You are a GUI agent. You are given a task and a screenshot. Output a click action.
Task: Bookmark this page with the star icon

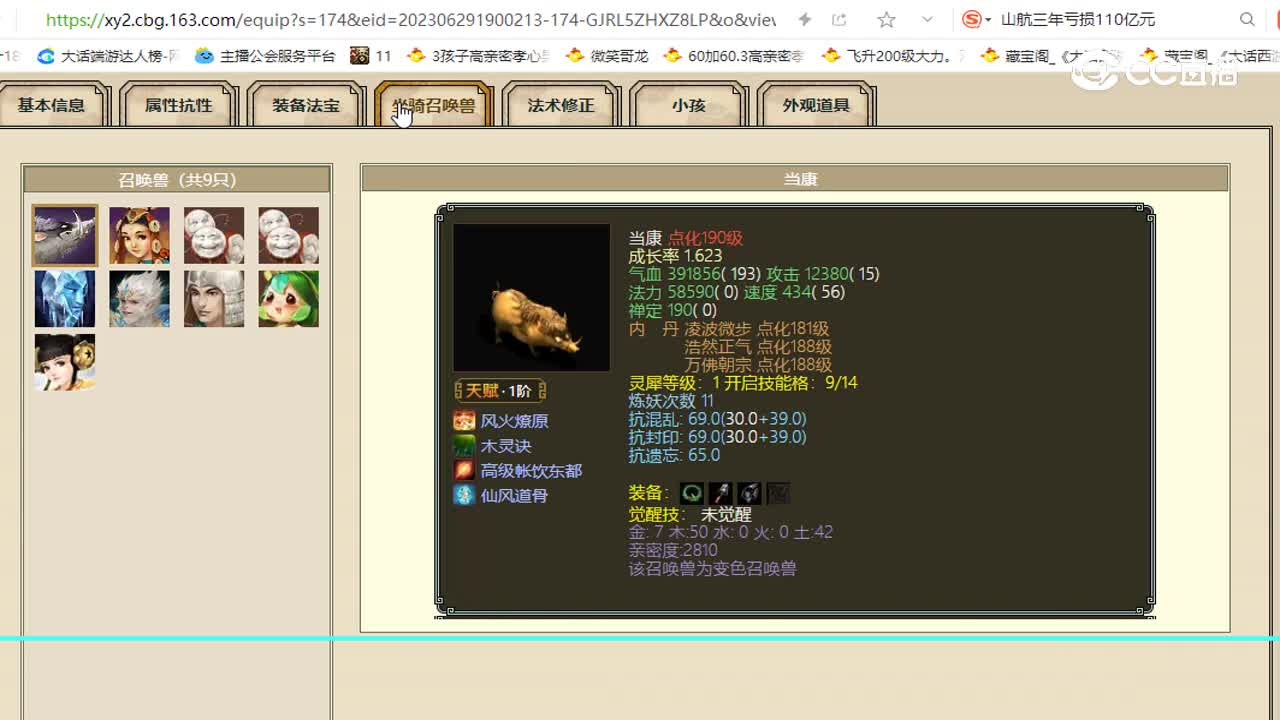pyautogui.click(x=886, y=19)
